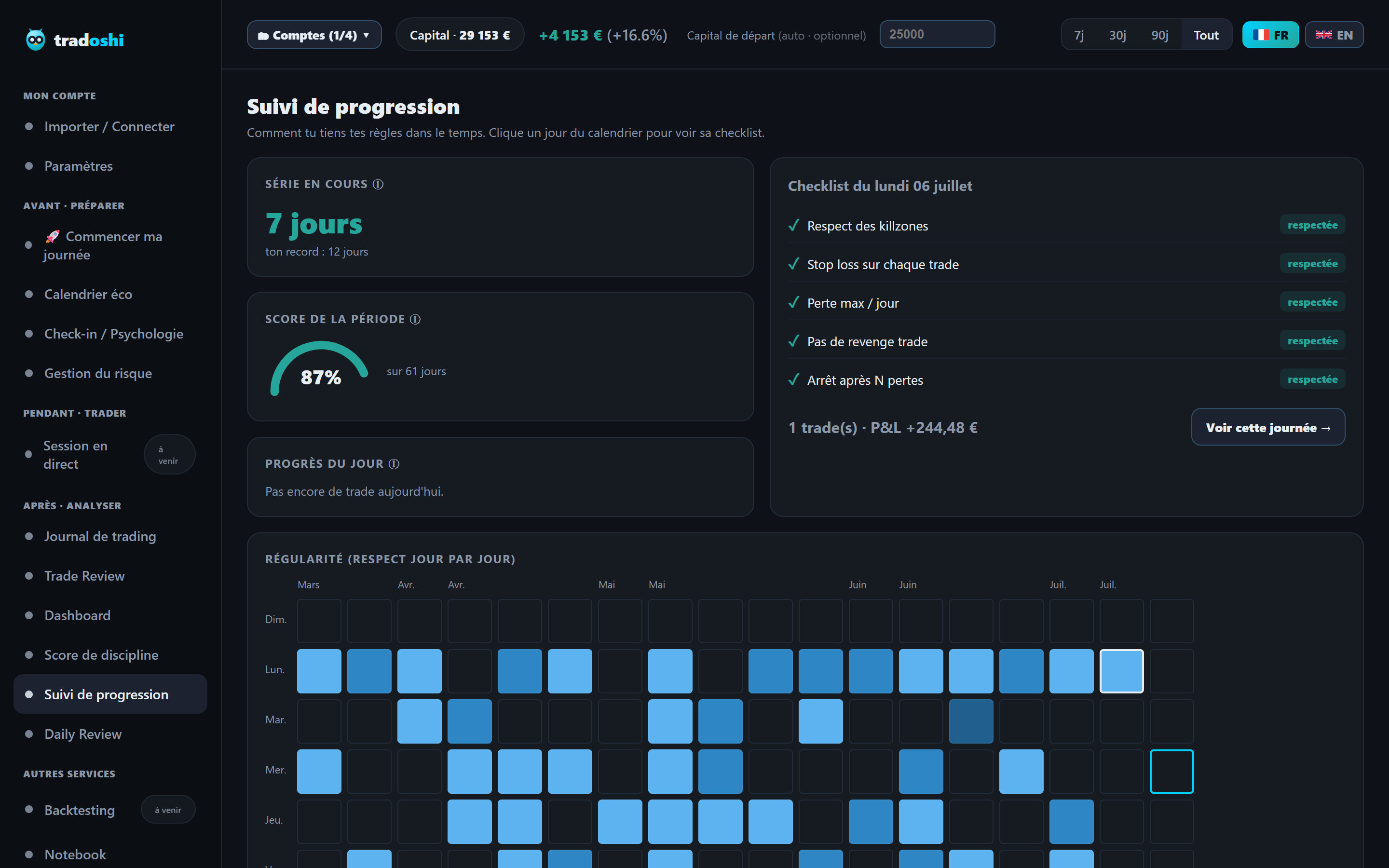Click the Capital 29 153 € pill

[459, 35]
